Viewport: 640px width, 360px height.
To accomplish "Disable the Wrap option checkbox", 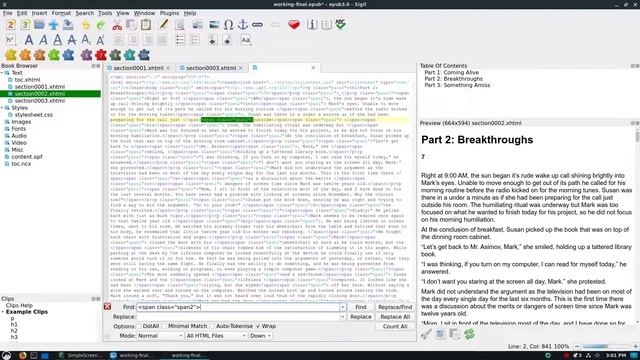I will 258,326.
